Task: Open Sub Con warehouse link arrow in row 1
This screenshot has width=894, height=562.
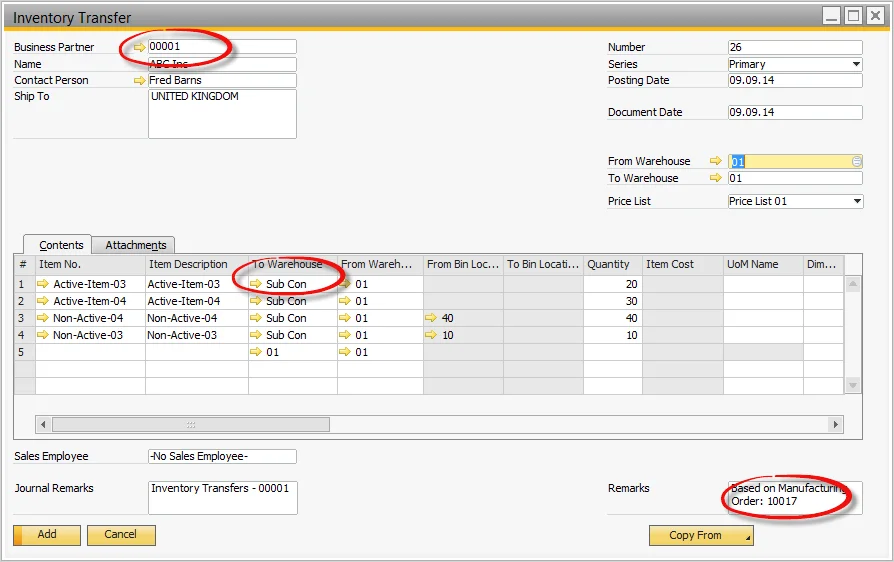Action: pyautogui.click(x=256, y=284)
